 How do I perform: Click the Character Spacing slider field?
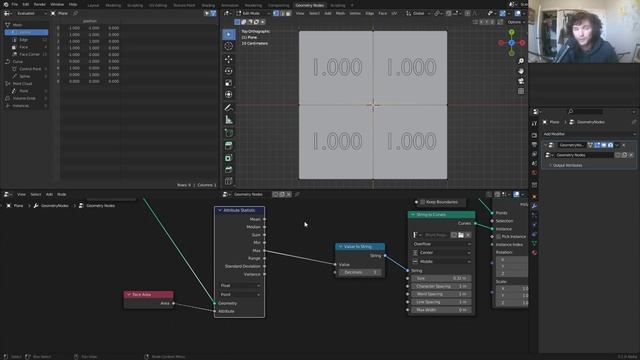441,287
